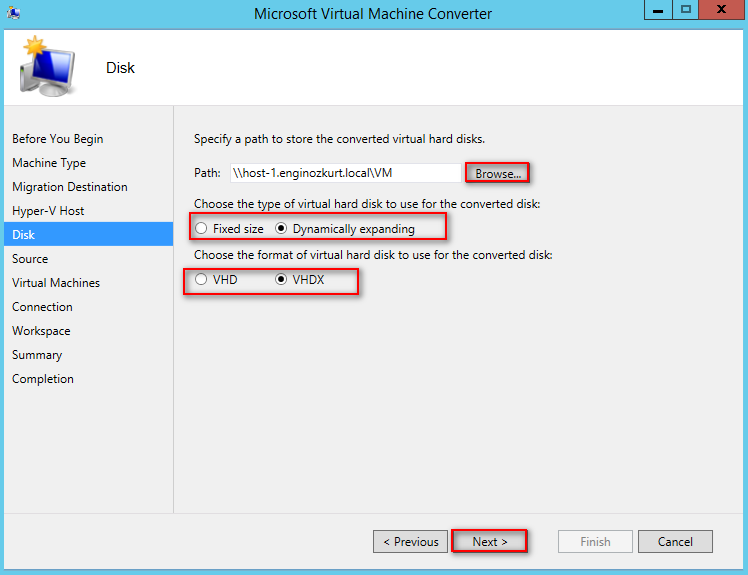Click the Browse... button
This screenshot has width=748, height=575.
498,173
